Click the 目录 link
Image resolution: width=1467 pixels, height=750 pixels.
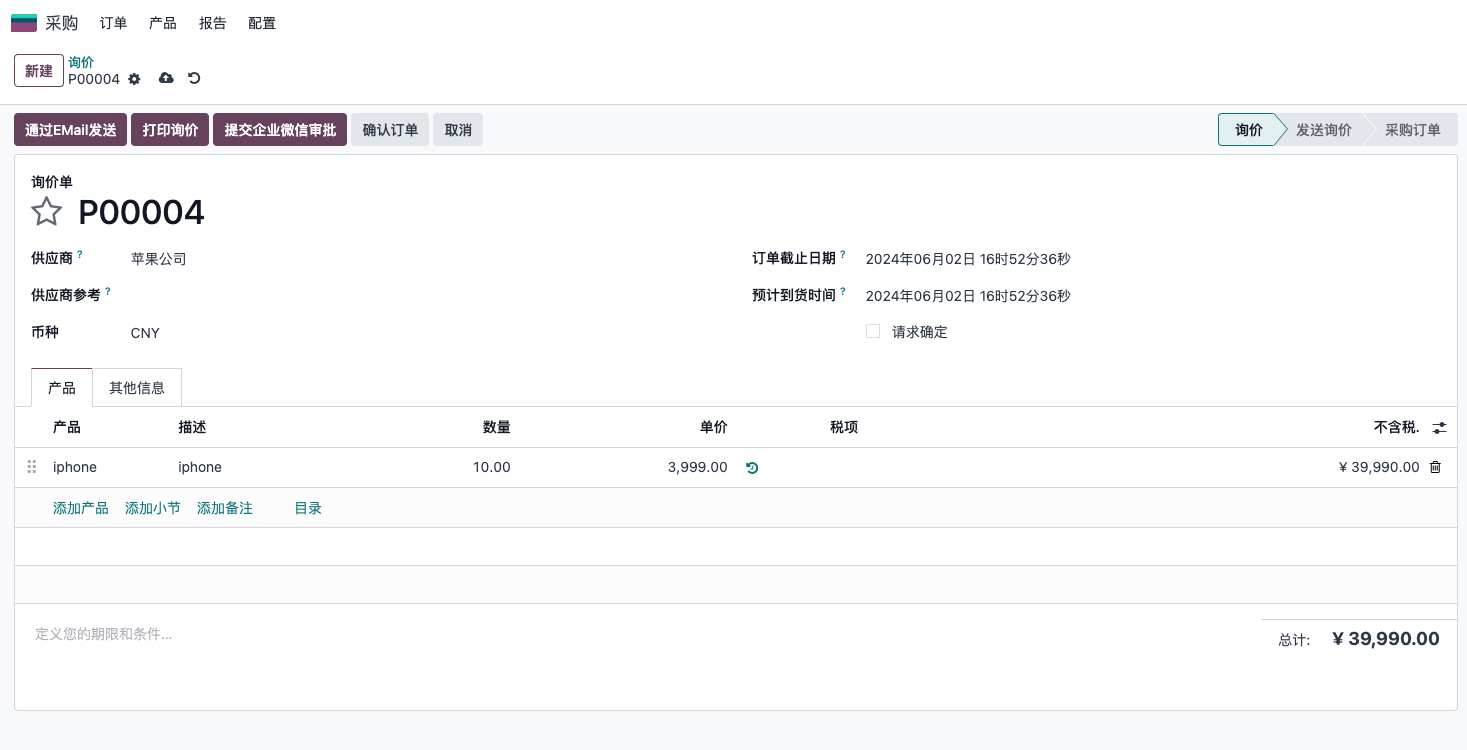(x=308, y=508)
